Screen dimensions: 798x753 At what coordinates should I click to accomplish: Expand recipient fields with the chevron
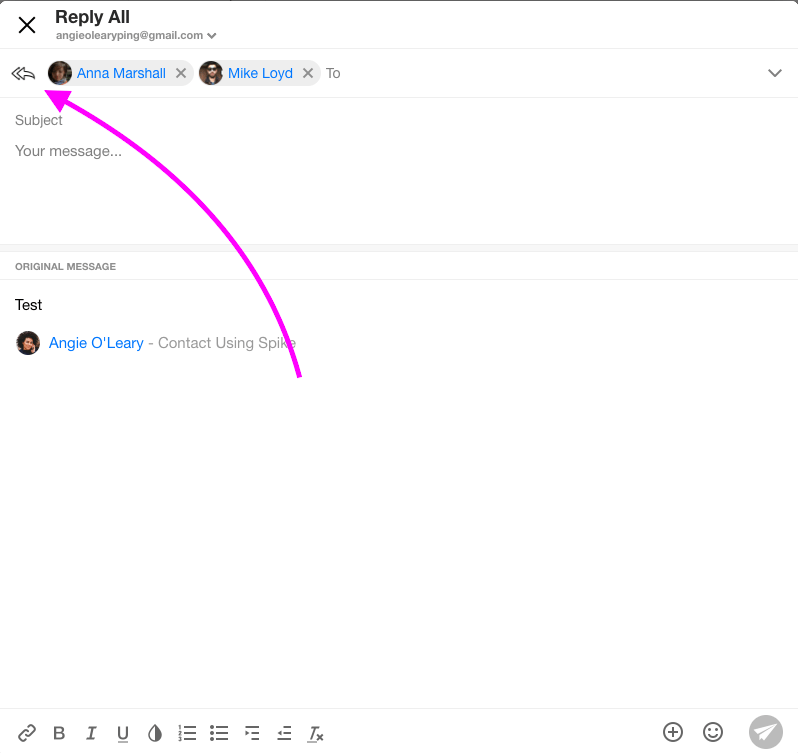tap(775, 73)
